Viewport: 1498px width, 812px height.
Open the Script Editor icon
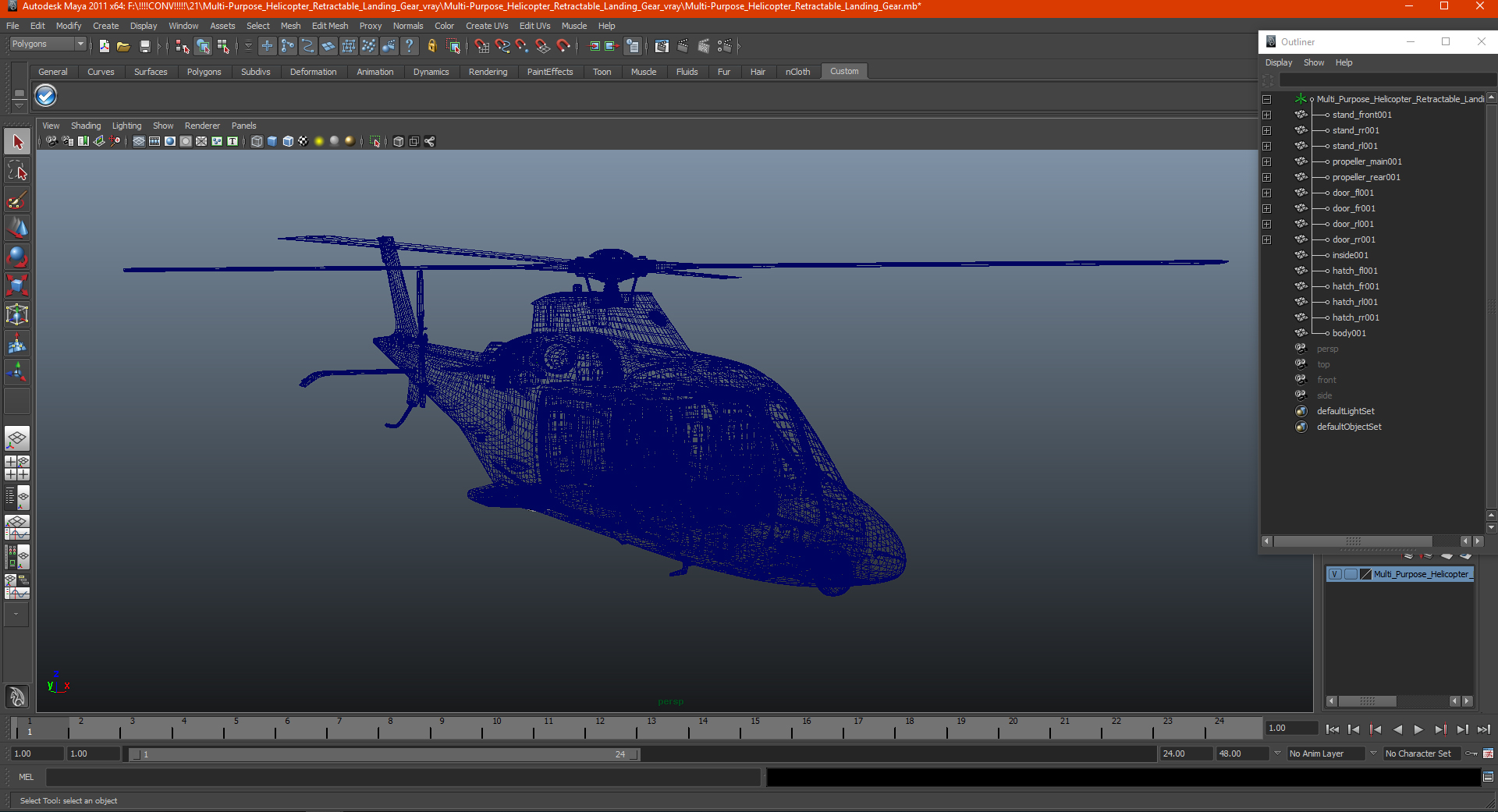[x=1488, y=777]
